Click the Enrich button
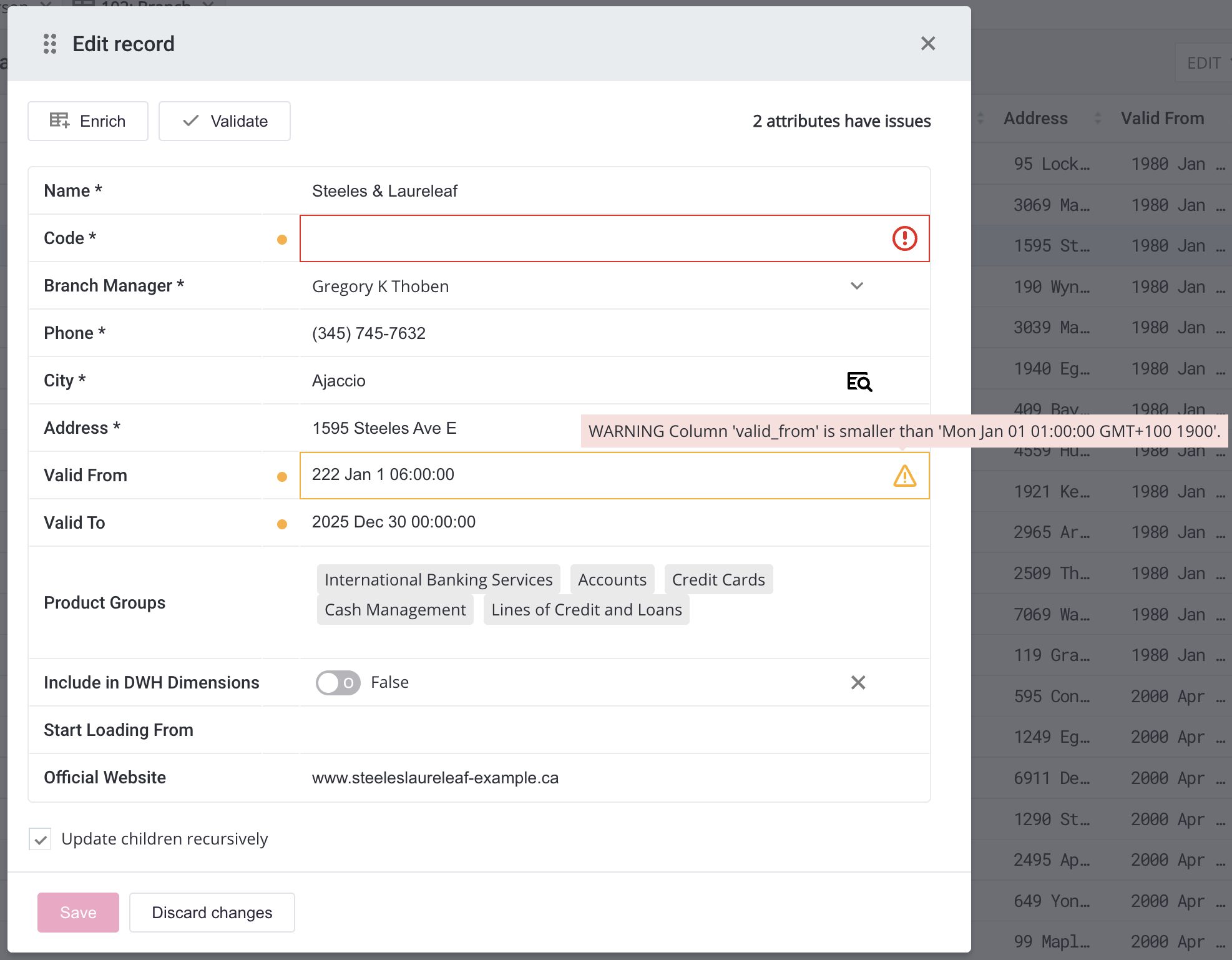Image resolution: width=1232 pixels, height=960 pixels. click(88, 121)
